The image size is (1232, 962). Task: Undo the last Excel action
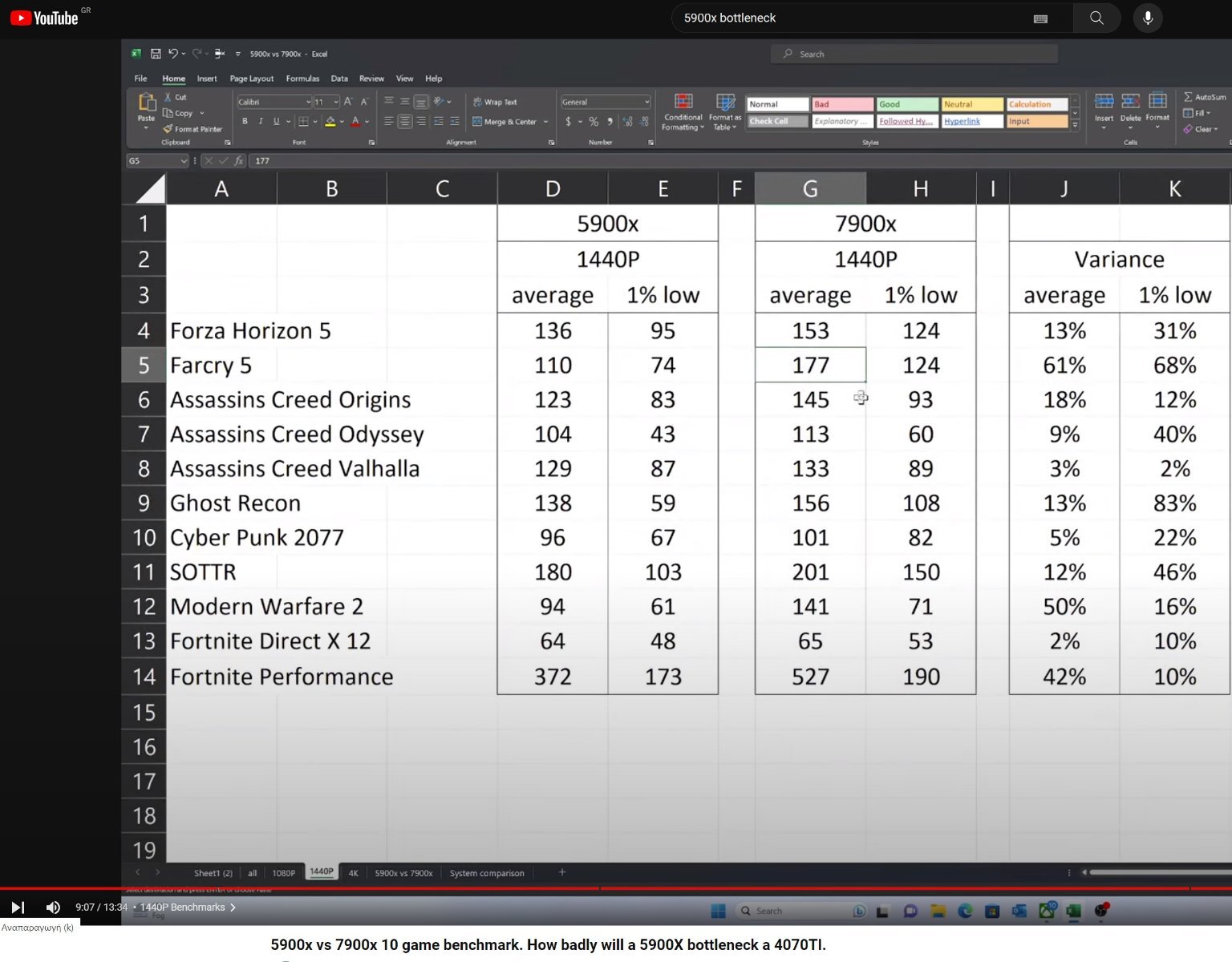click(172, 54)
